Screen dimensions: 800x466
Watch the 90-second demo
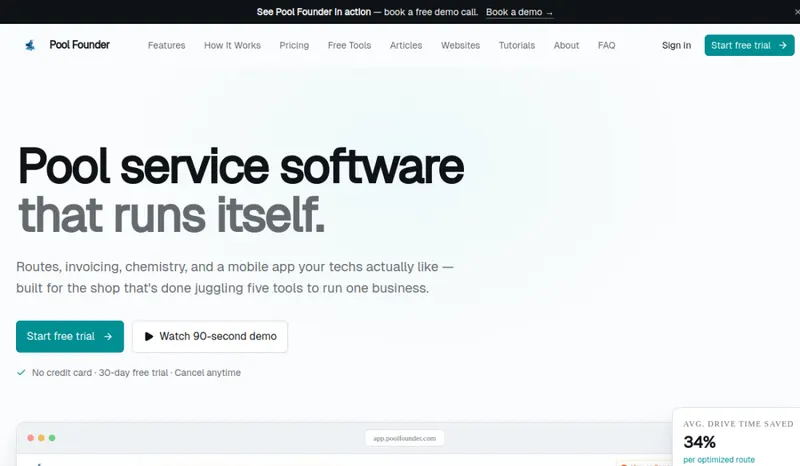[x=210, y=336]
